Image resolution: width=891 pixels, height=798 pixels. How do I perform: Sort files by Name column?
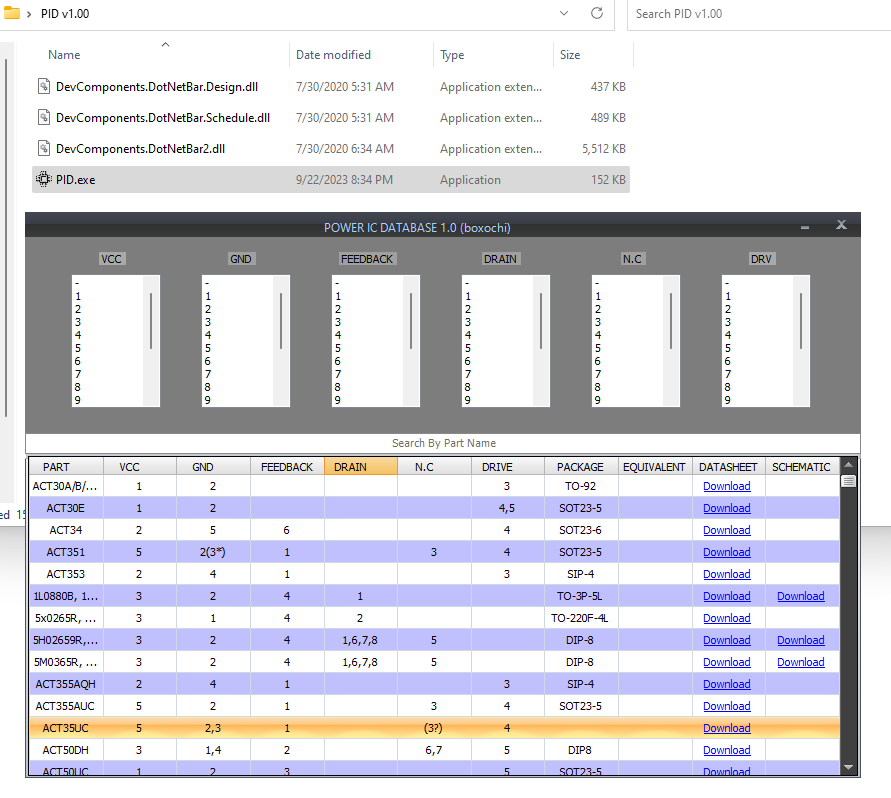(64, 55)
